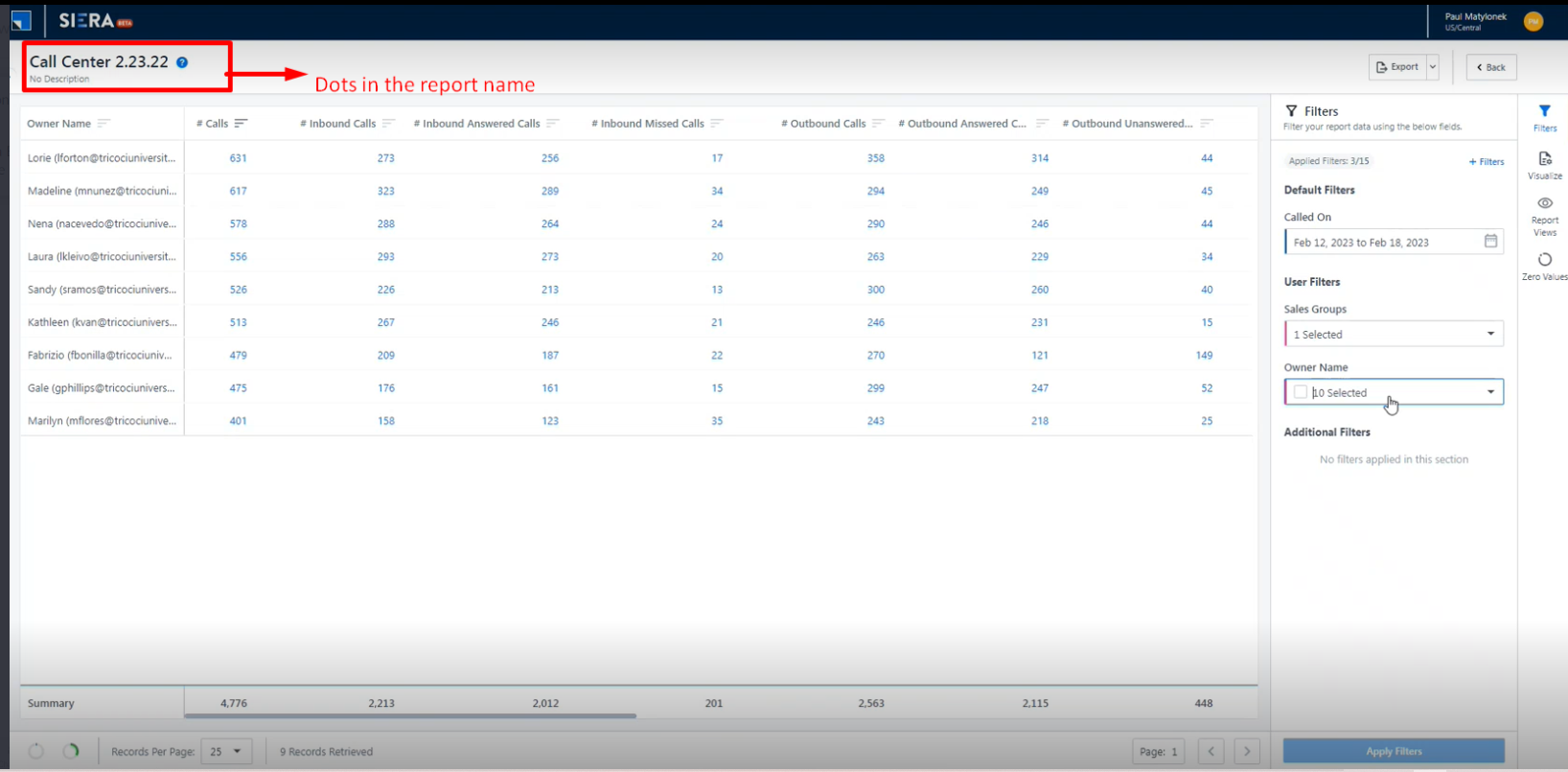Screen dimensions: 1568x772
Task: Tick the checkbox in the Owner Name filter
Action: [1301, 392]
